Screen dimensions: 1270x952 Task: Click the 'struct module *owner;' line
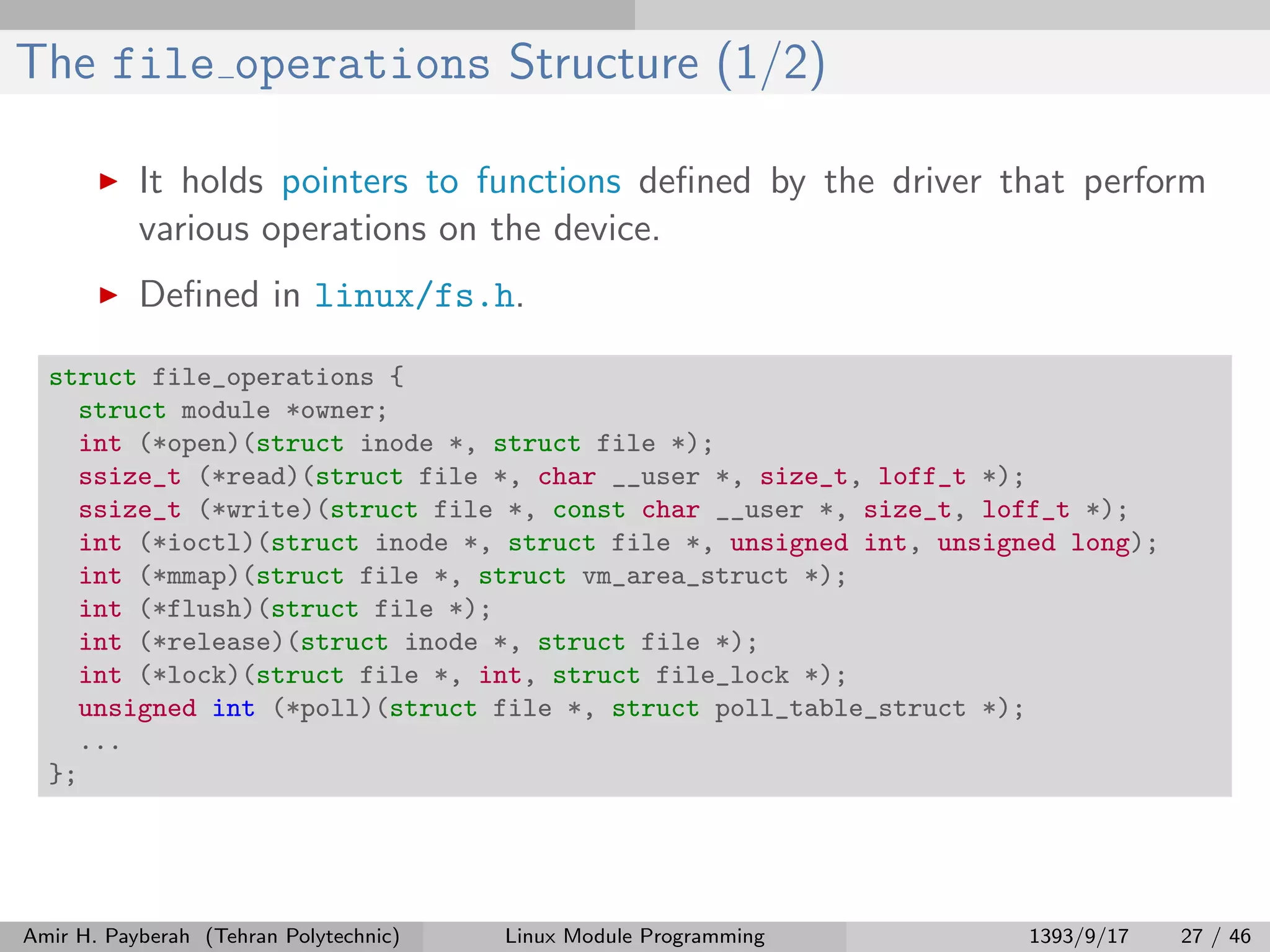click(x=233, y=410)
